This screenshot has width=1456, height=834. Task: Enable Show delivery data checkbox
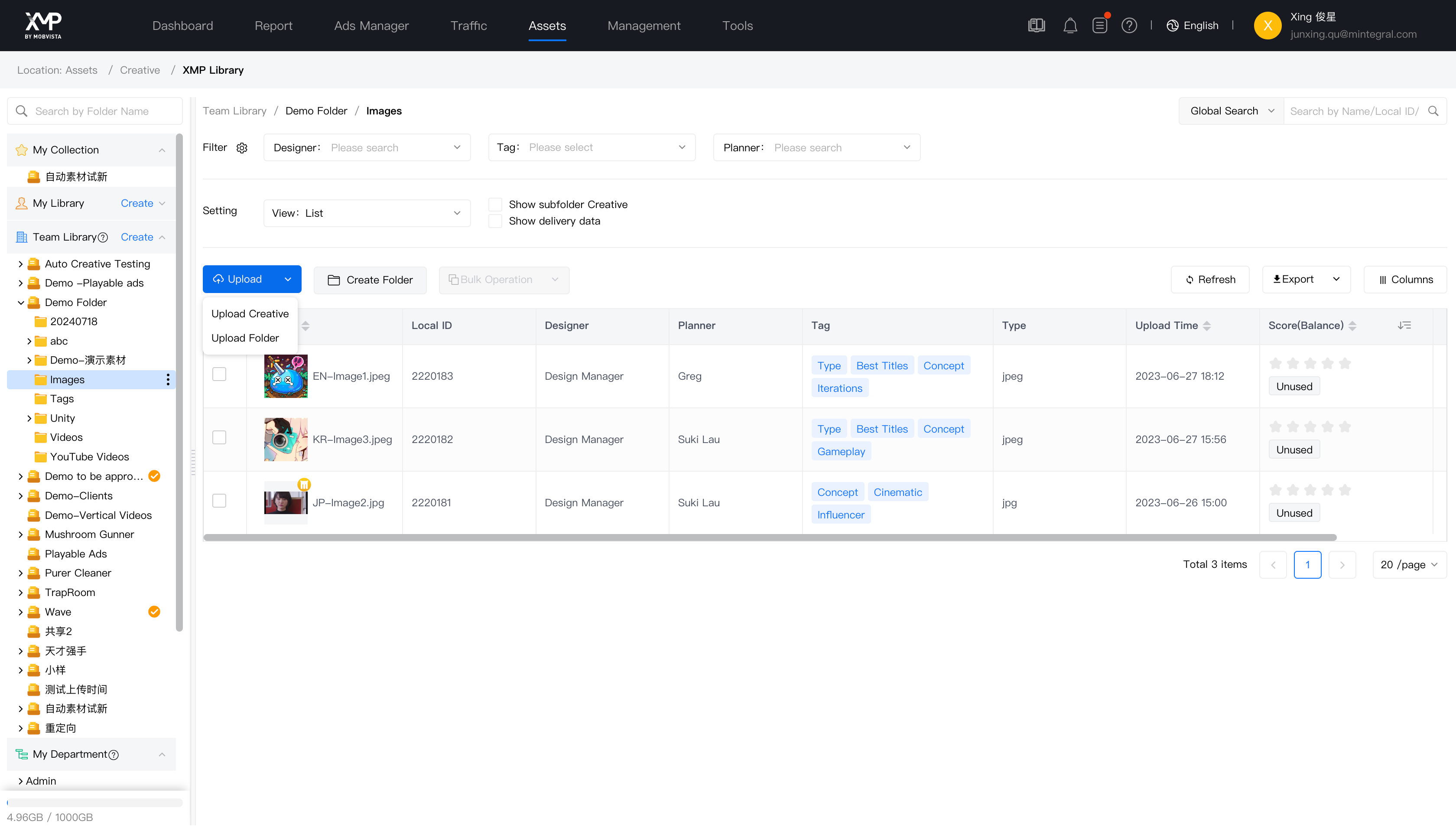(x=495, y=221)
